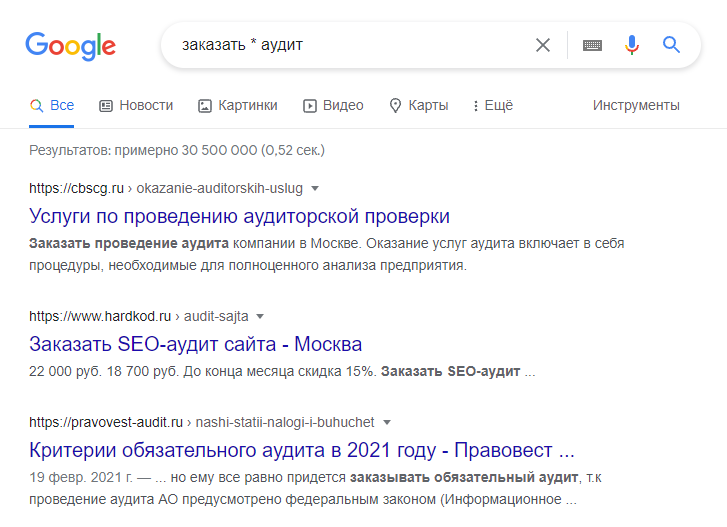The height and width of the screenshot is (527, 727).
Task: Switch to the Картинки tab
Action: [237, 106]
